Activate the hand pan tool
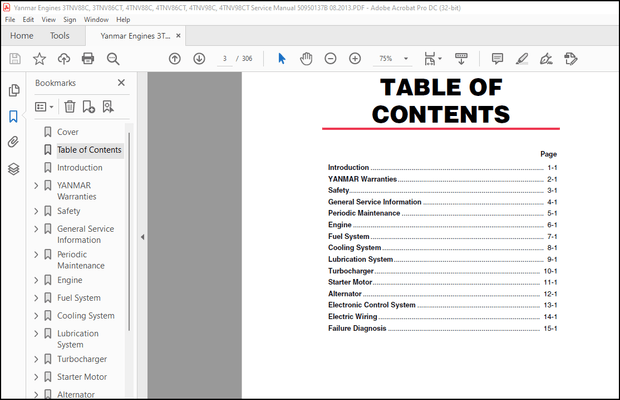 coord(306,59)
